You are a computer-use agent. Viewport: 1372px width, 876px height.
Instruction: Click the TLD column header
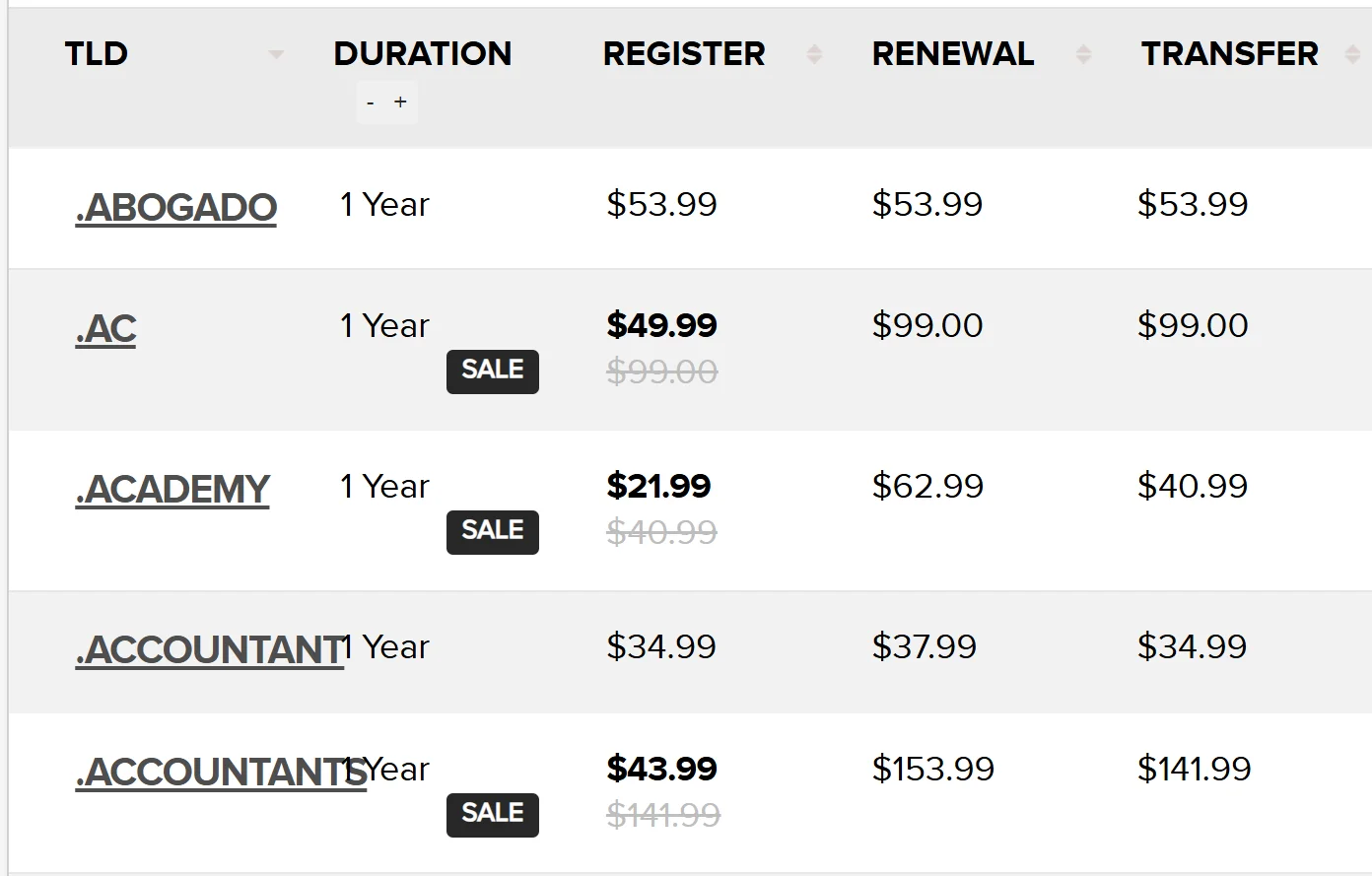97,53
